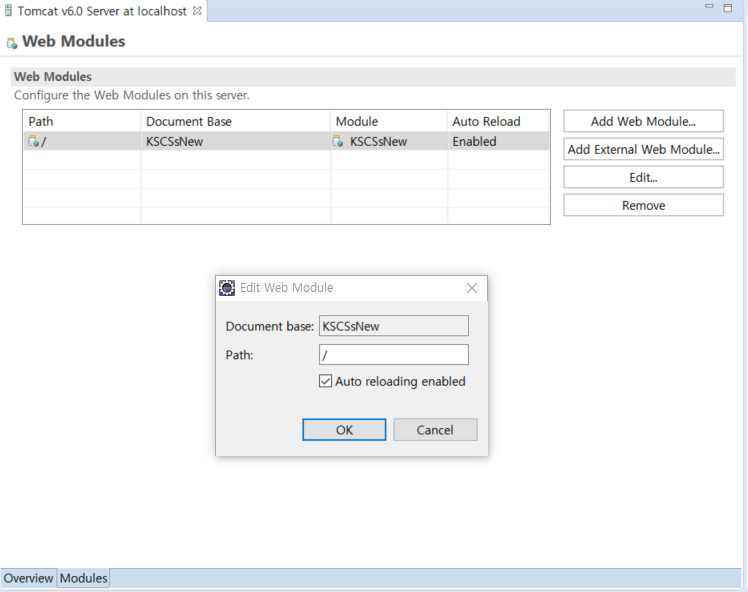Confirm the dialog with OK
This screenshot has width=748, height=592.
point(344,430)
